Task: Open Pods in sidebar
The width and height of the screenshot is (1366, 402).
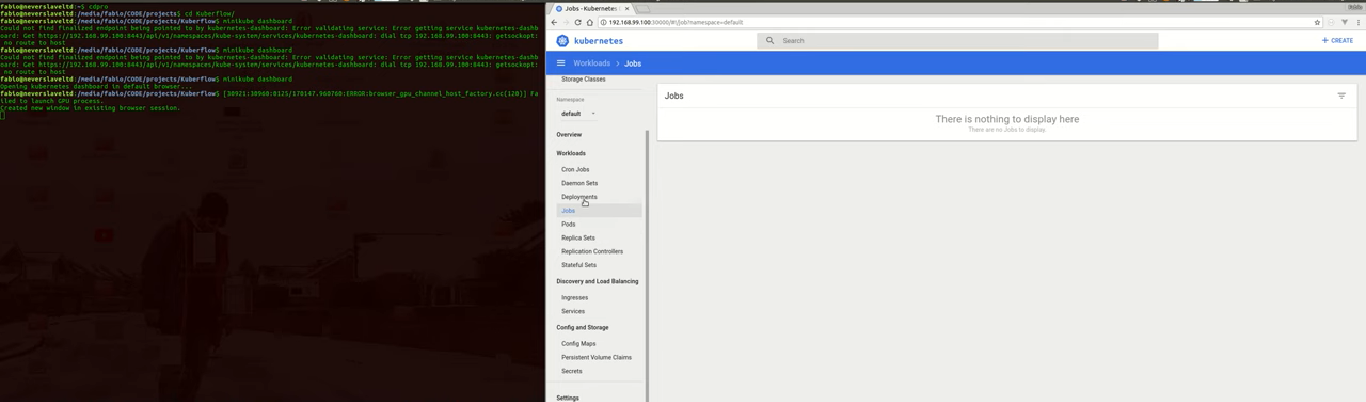Action: pos(568,224)
